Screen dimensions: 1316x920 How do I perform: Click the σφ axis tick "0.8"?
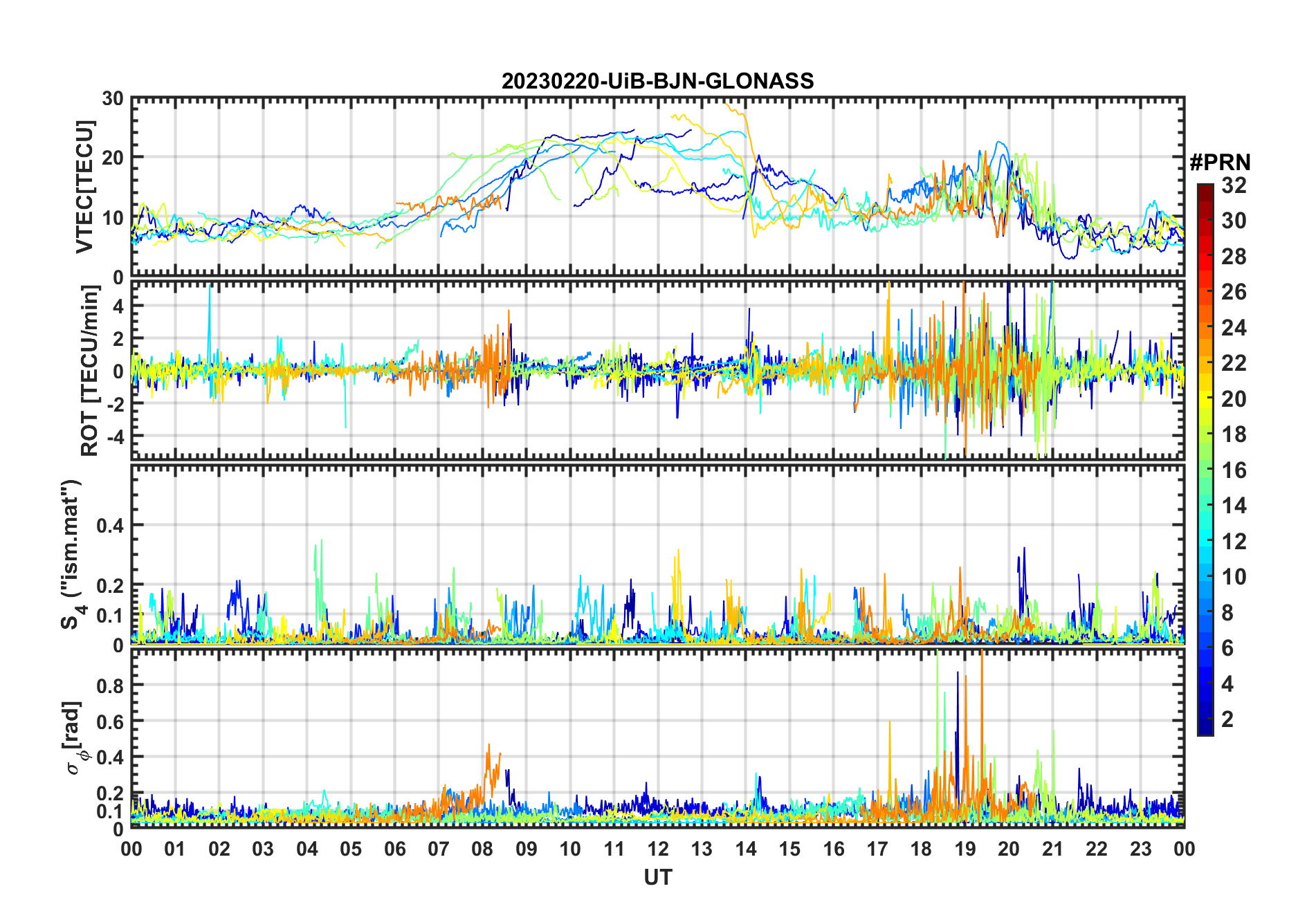pos(110,686)
